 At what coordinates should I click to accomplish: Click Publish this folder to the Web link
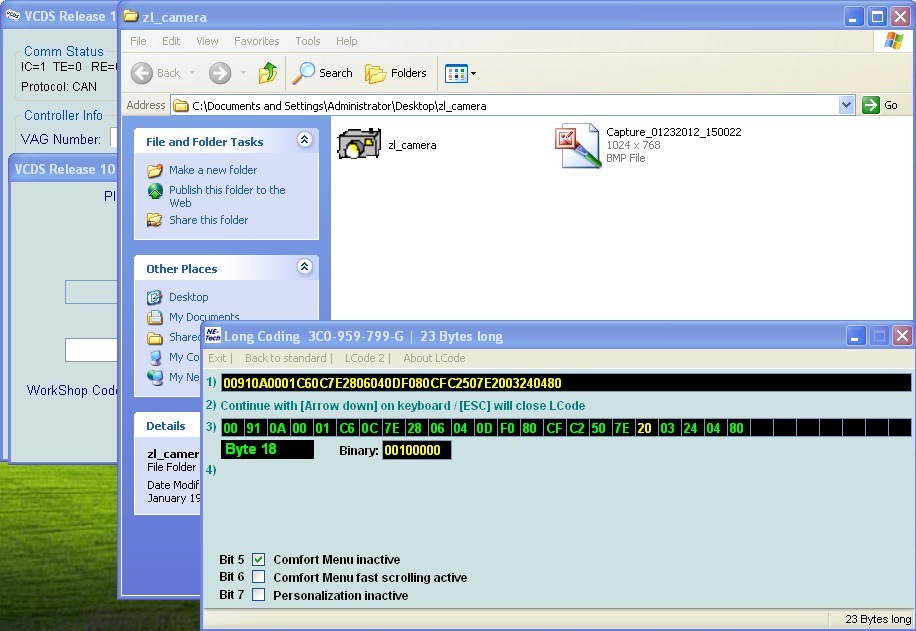tap(227, 196)
